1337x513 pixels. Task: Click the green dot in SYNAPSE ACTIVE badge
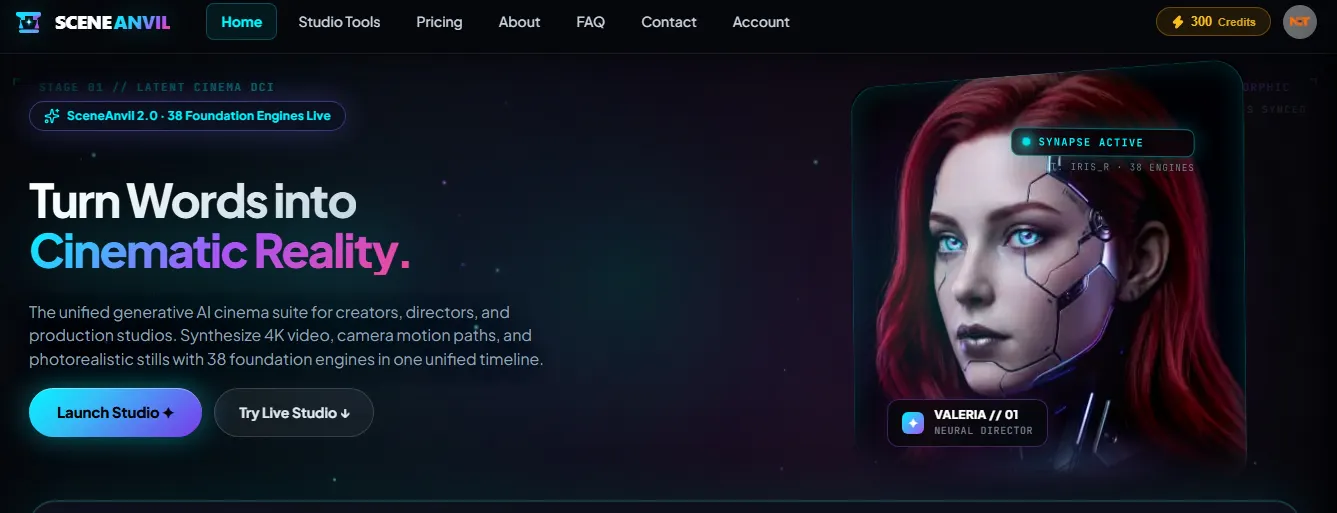click(1025, 143)
